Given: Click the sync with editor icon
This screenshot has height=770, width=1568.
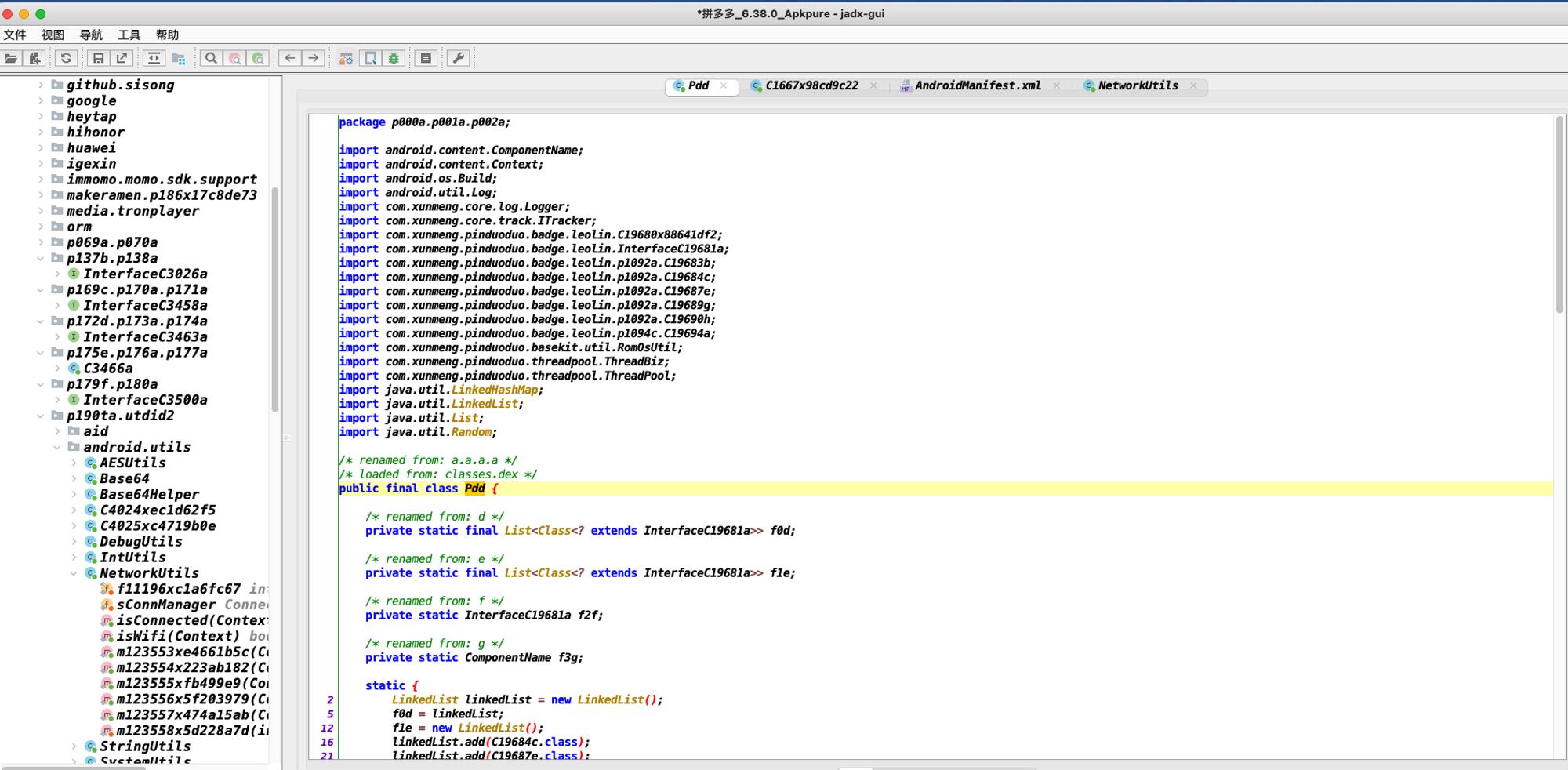Looking at the screenshot, I should pyautogui.click(x=154, y=58).
